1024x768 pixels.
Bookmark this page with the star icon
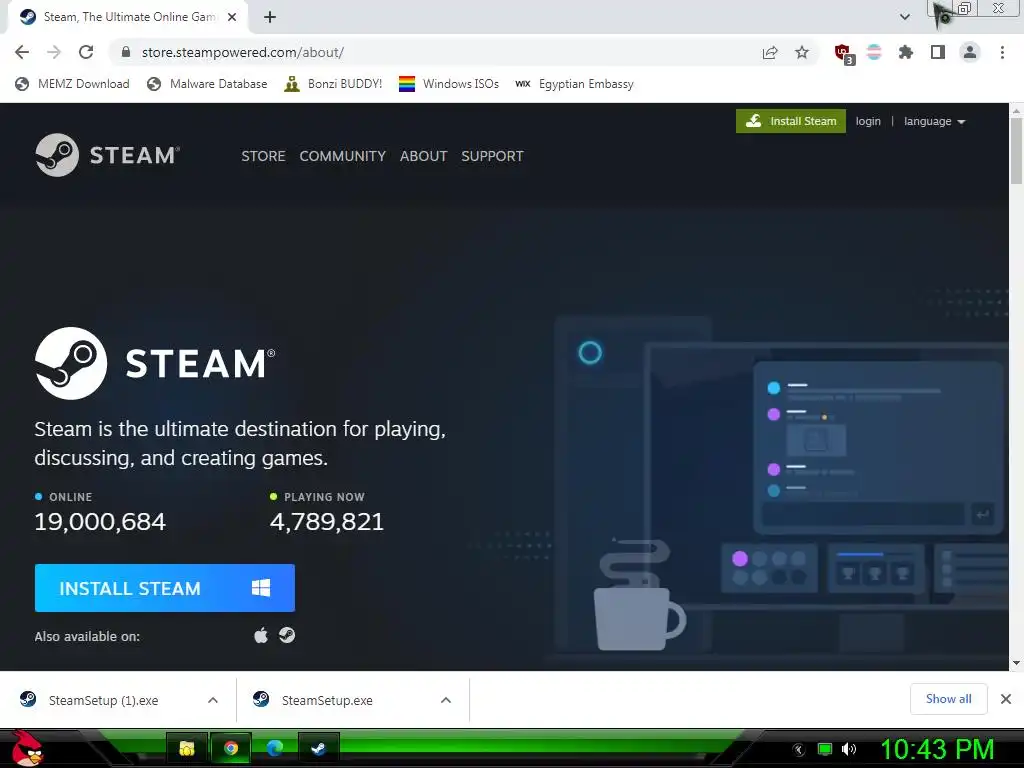(802, 52)
